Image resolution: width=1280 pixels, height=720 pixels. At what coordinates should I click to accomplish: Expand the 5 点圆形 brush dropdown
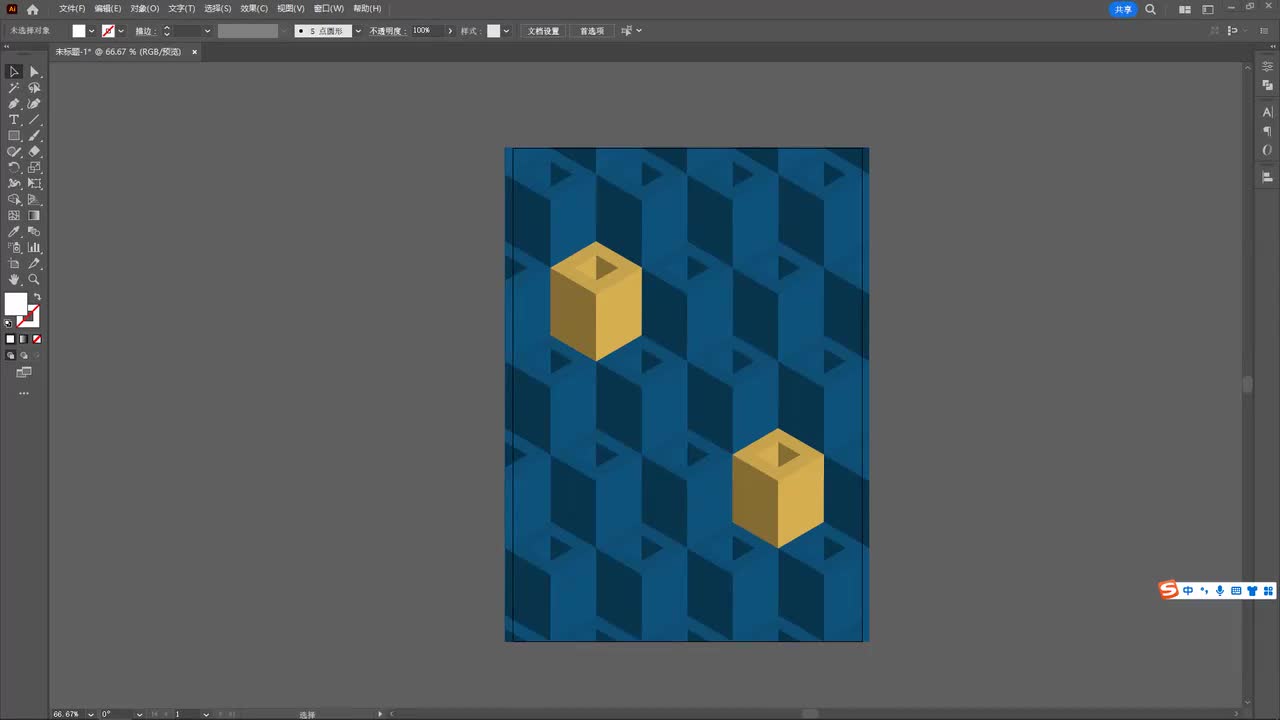[358, 31]
